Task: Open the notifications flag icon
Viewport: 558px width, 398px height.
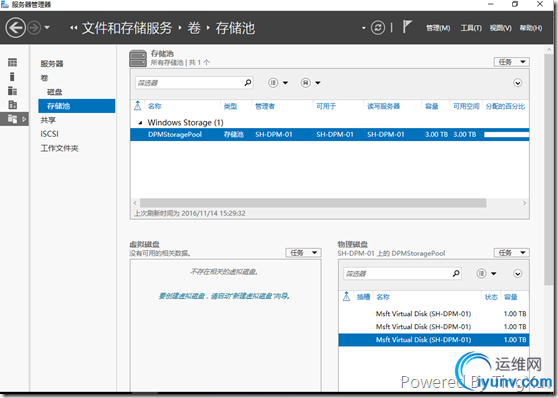Action: (x=407, y=27)
